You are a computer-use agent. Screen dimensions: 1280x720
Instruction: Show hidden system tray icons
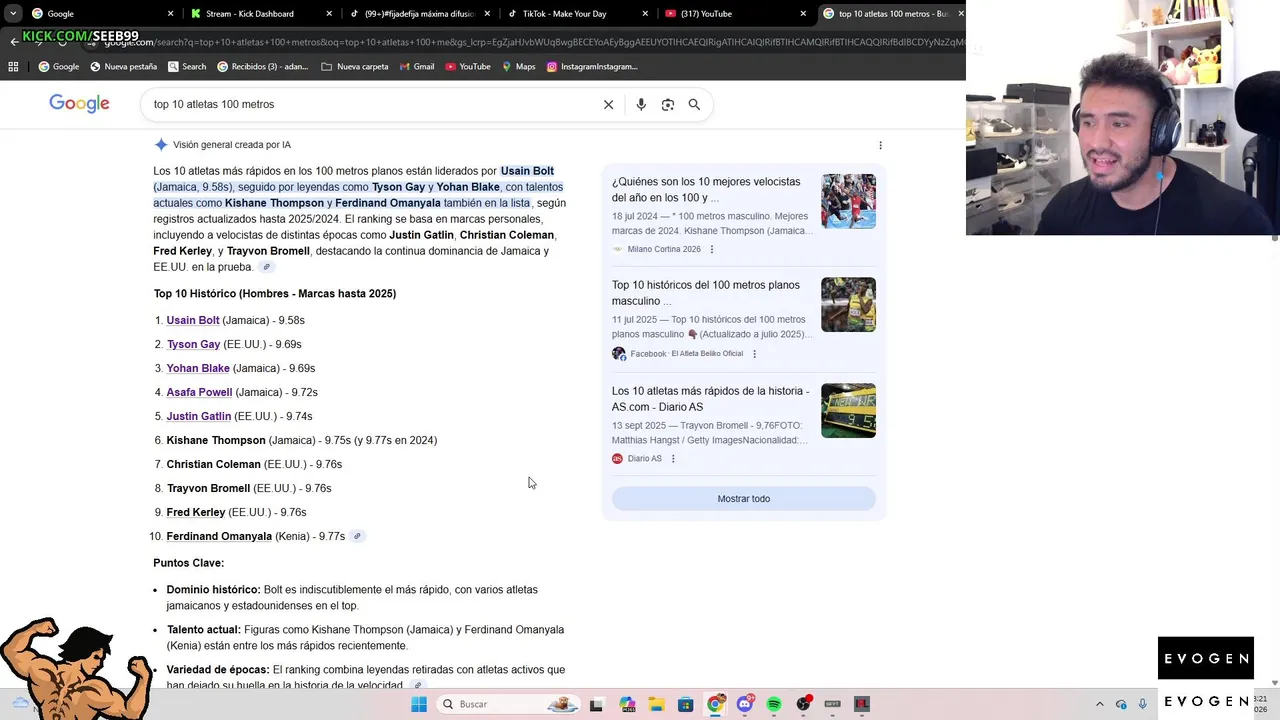coord(1100,704)
